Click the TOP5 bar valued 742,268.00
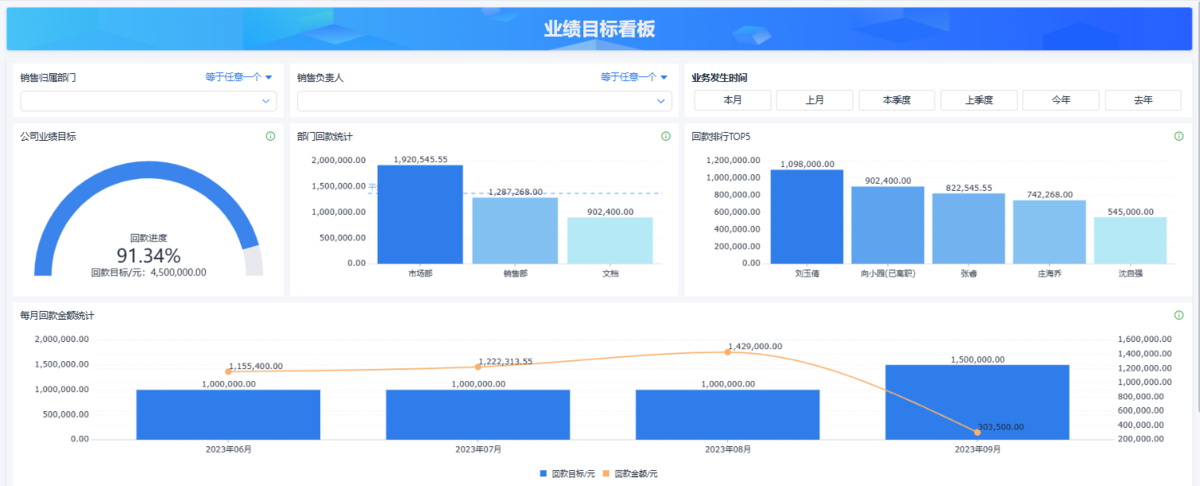Image resolution: width=1200 pixels, height=486 pixels. [x=1050, y=232]
